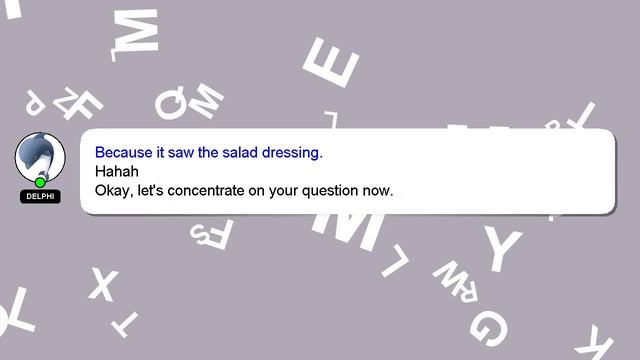Click the upside-down floating FS letter pair
This screenshot has height=360, width=640.
tap(211, 234)
